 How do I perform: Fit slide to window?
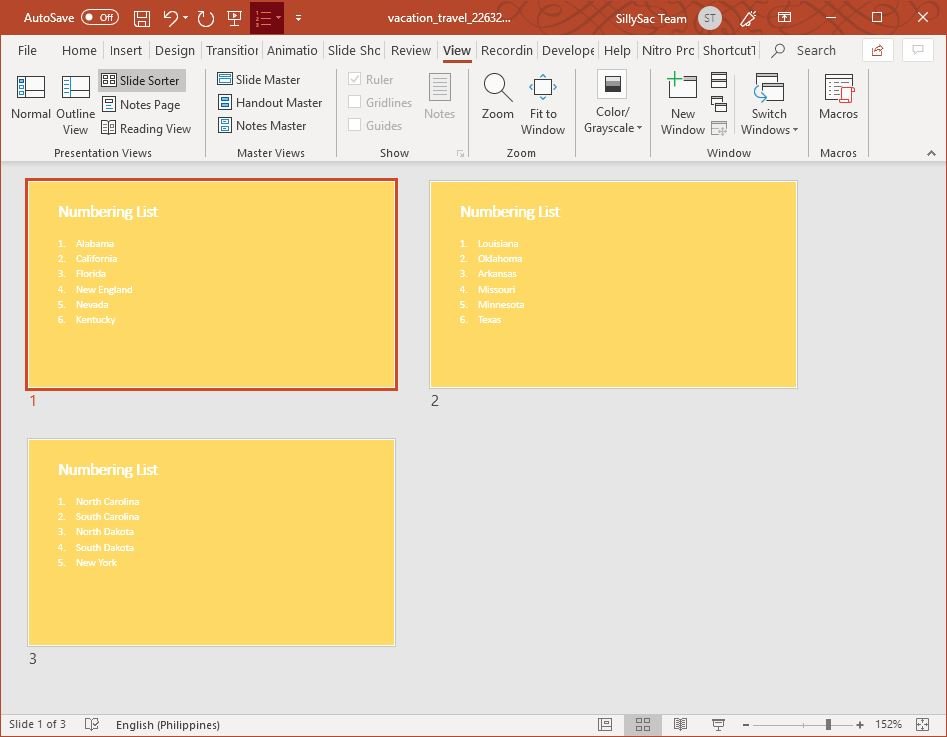pyautogui.click(x=543, y=104)
